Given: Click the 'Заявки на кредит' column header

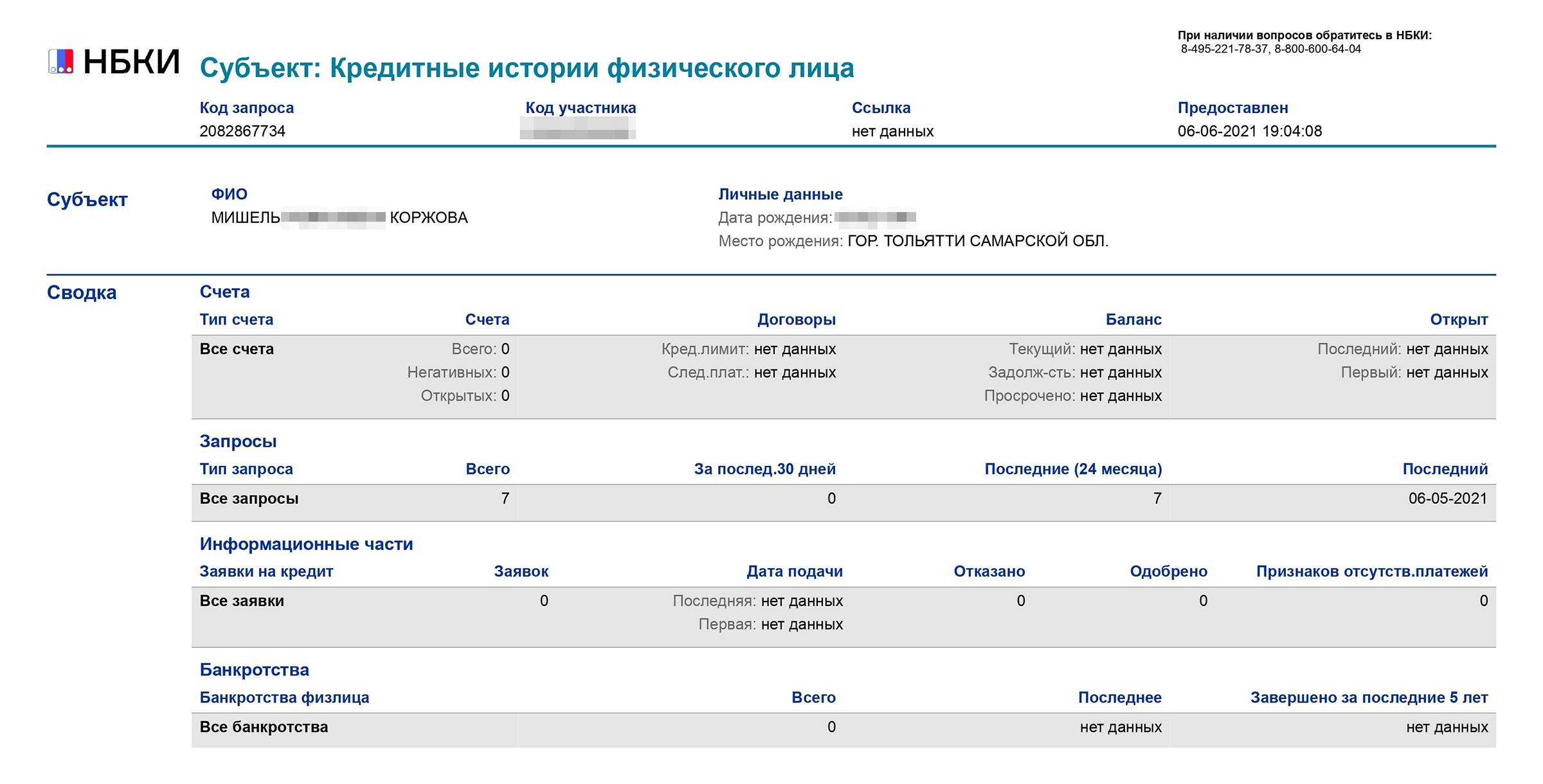Looking at the screenshot, I should point(266,571).
